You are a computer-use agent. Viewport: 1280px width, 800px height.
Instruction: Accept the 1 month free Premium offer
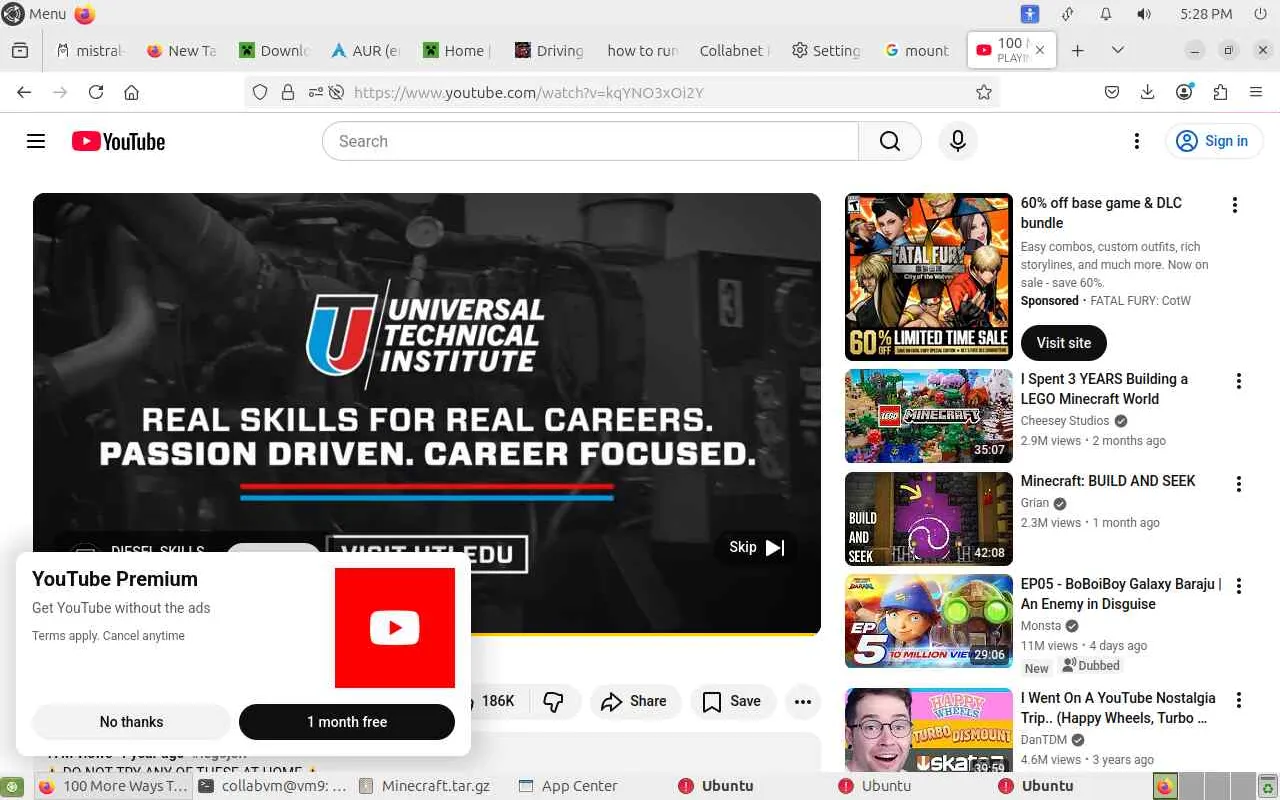click(347, 722)
